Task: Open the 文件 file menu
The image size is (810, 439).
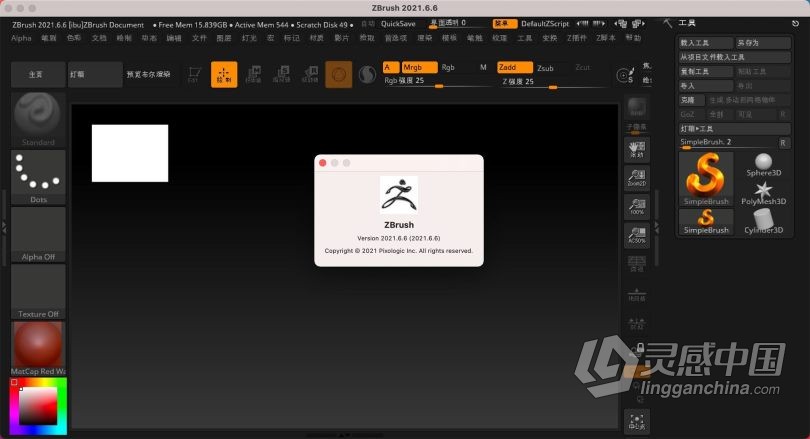Action: point(199,38)
